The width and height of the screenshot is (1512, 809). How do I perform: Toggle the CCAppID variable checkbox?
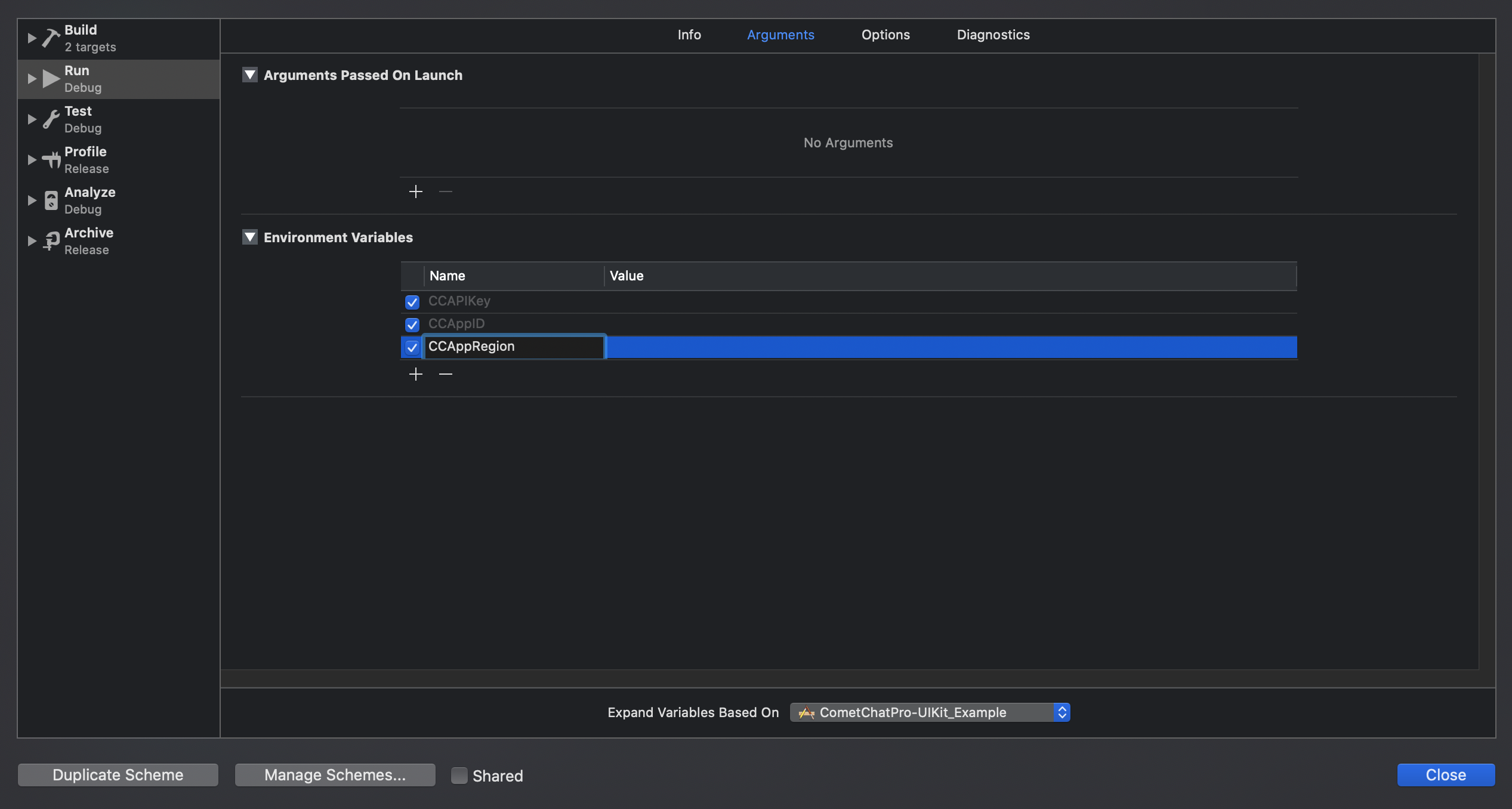point(412,325)
